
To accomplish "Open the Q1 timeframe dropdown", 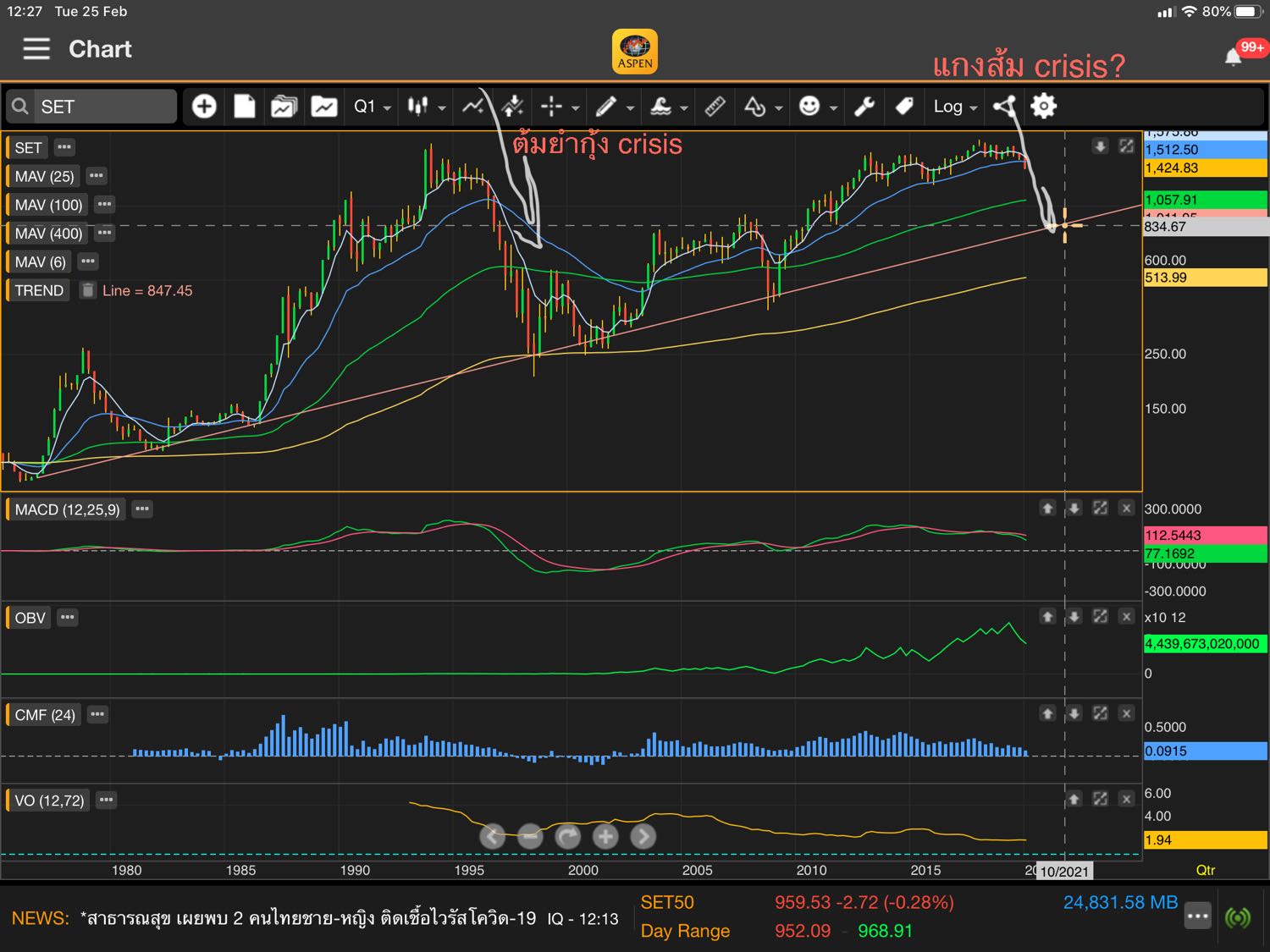I will (373, 107).
